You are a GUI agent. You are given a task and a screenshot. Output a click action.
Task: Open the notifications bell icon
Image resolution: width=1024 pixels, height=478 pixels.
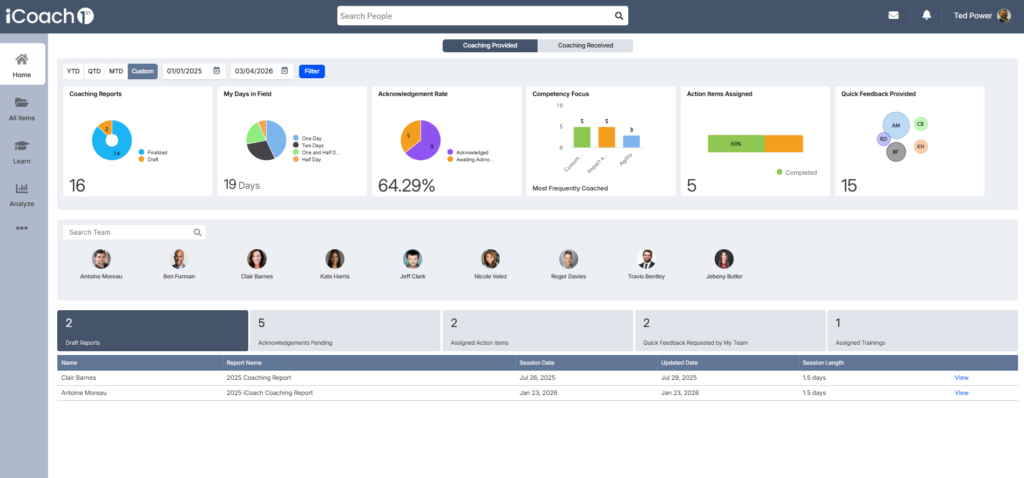click(x=926, y=15)
